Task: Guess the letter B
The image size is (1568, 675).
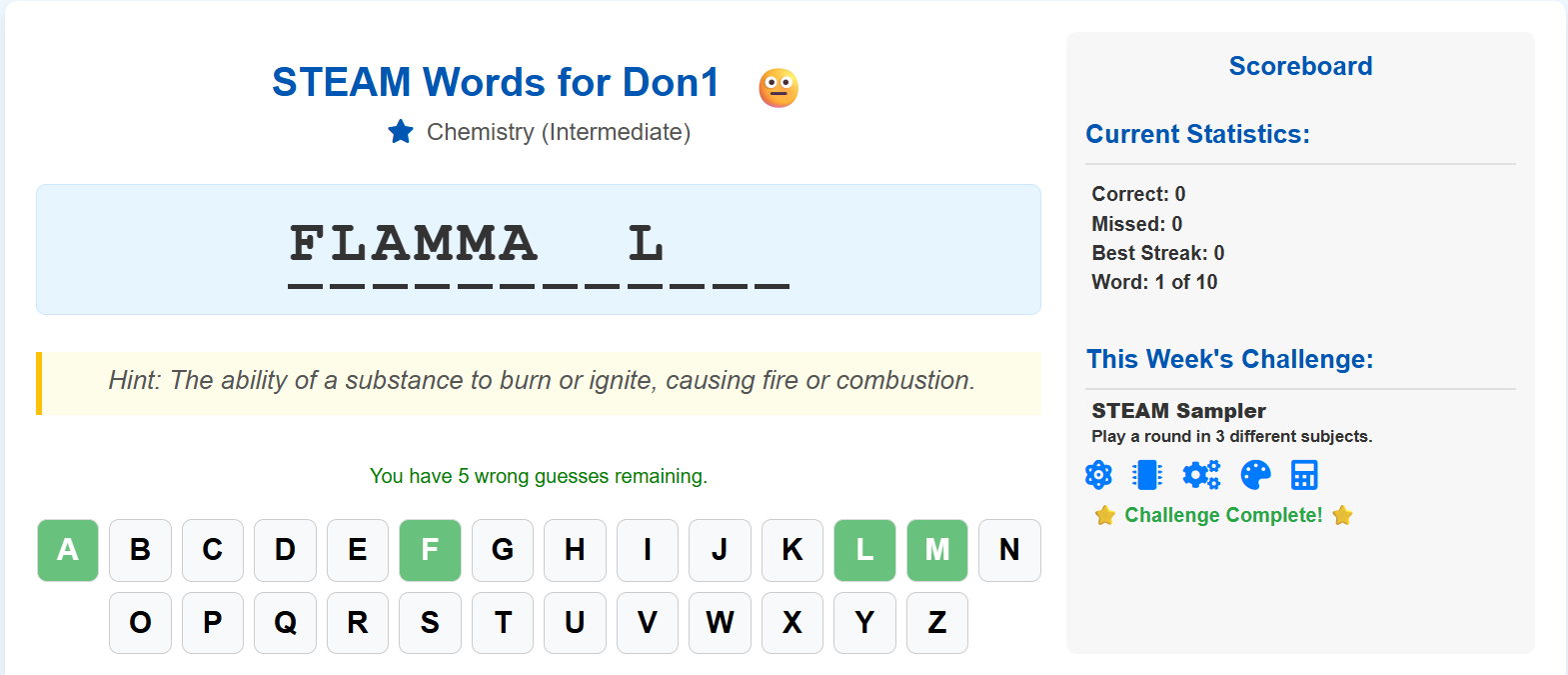Action: (140, 550)
